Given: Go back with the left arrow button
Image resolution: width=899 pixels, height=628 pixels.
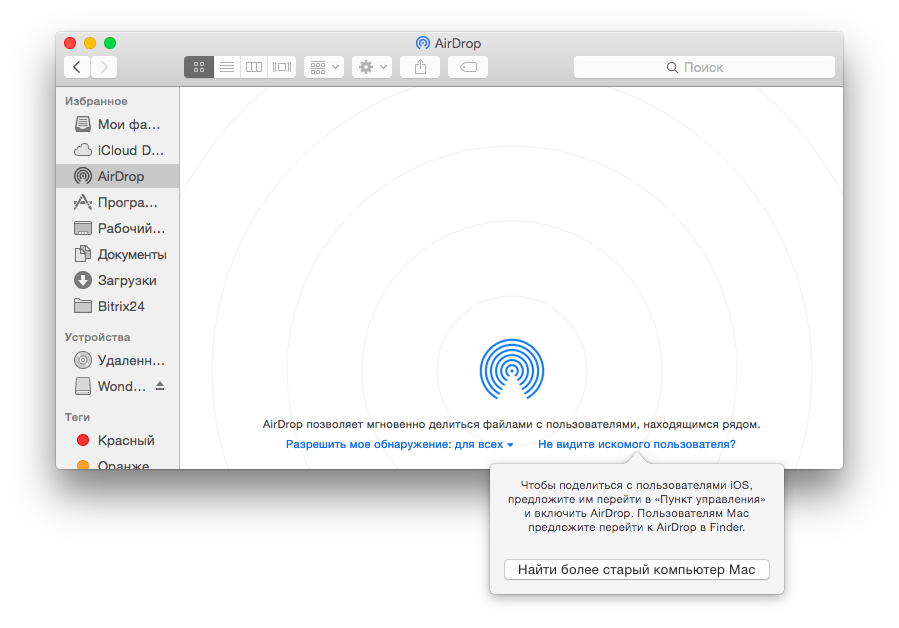Looking at the screenshot, I should (77, 67).
